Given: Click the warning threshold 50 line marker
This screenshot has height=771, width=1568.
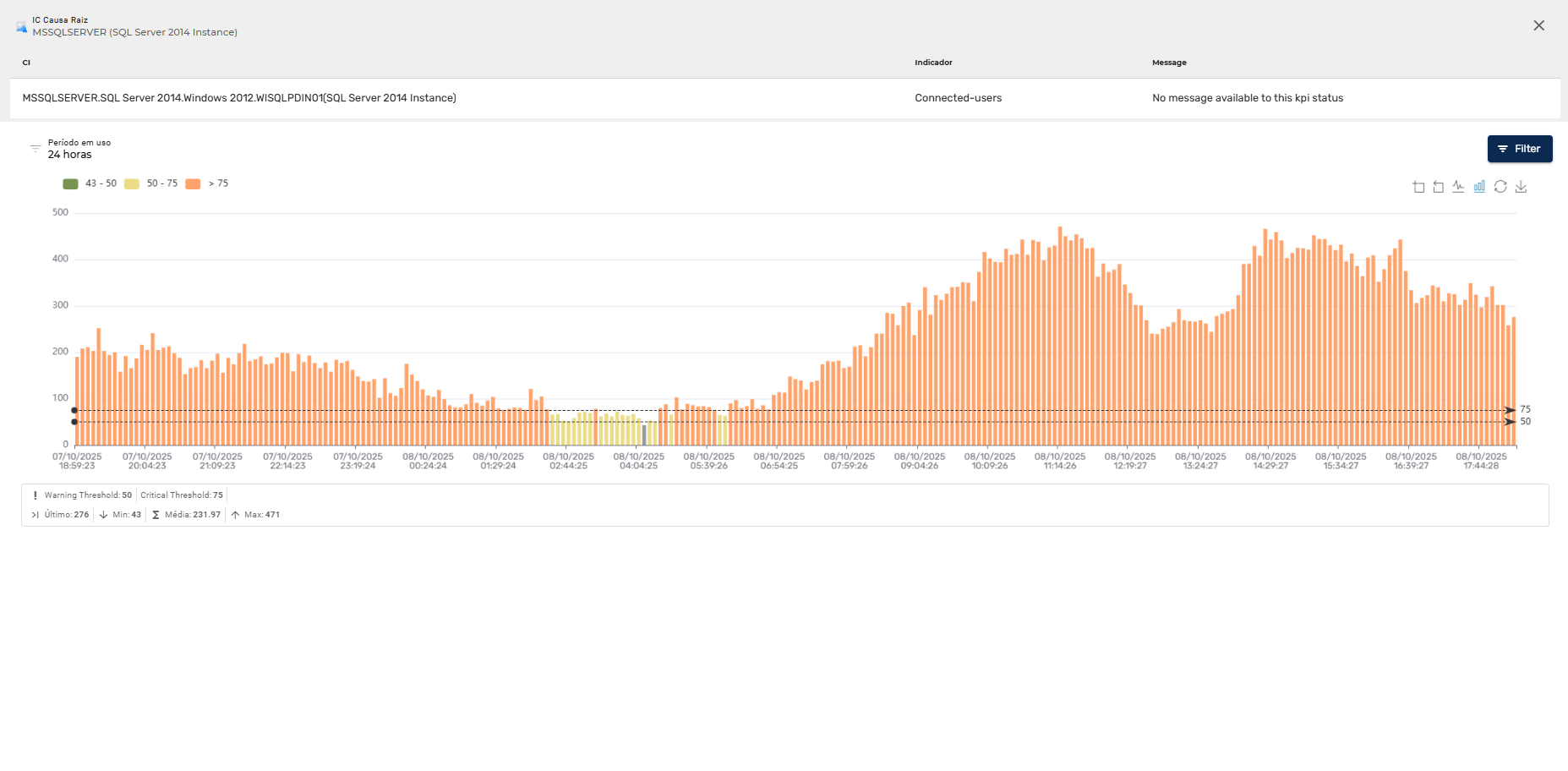Looking at the screenshot, I should [1511, 422].
